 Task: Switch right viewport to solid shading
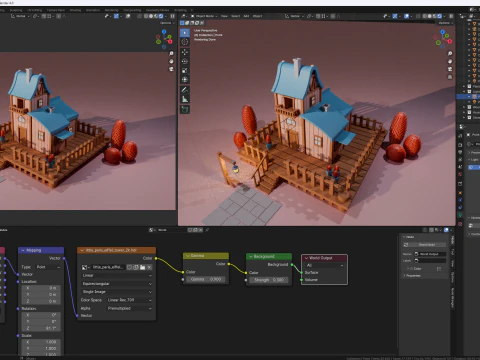[x=429, y=16]
